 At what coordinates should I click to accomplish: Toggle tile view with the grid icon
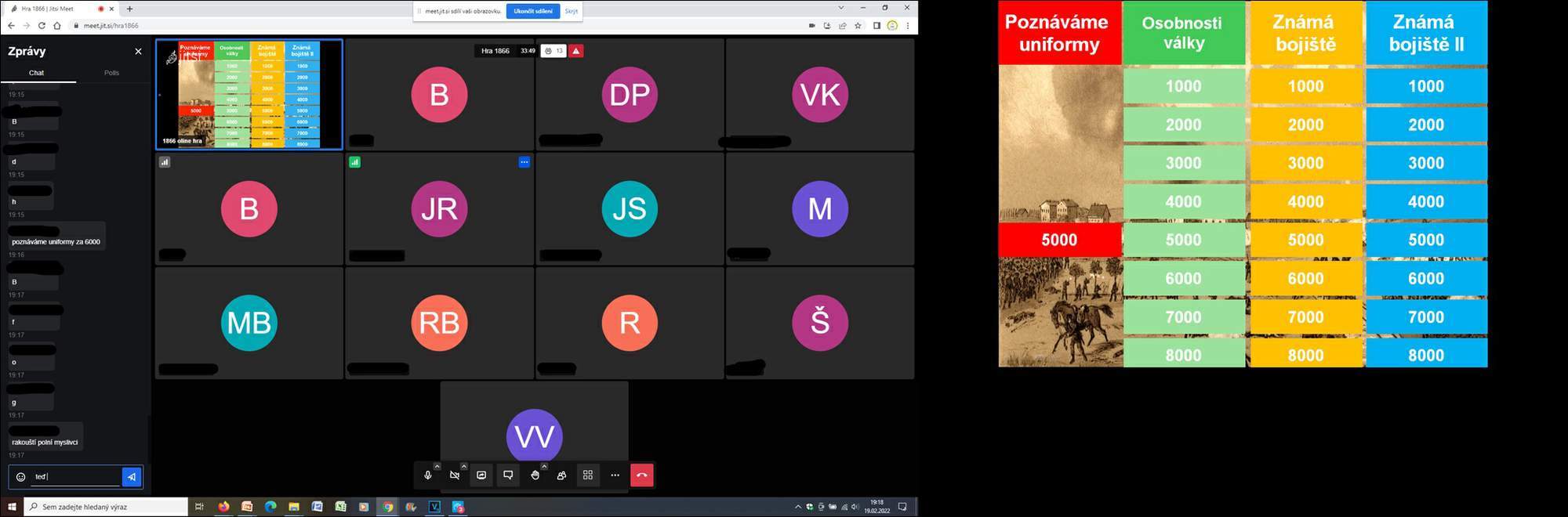point(588,475)
